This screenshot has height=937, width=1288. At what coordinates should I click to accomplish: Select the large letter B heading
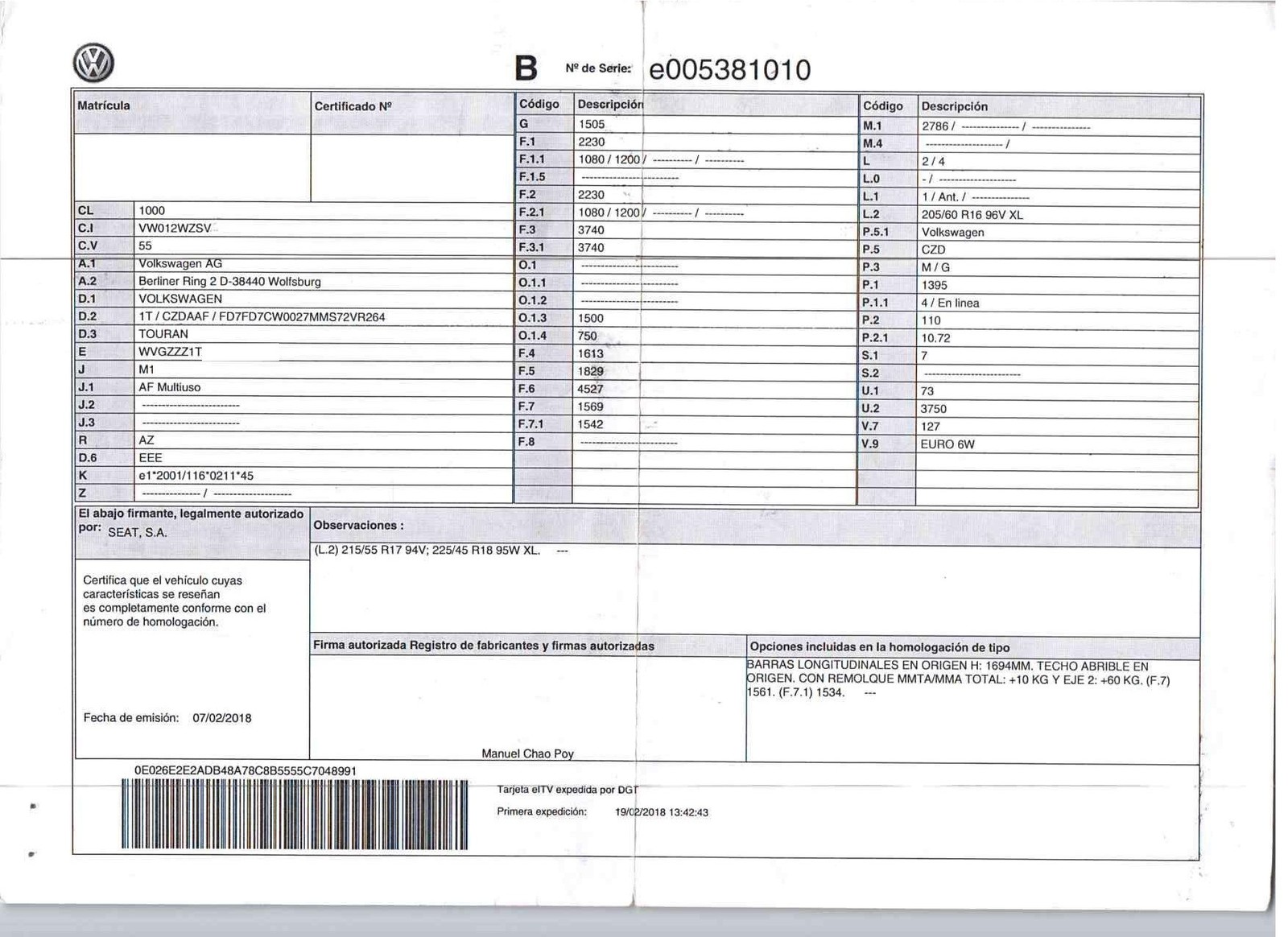526,69
